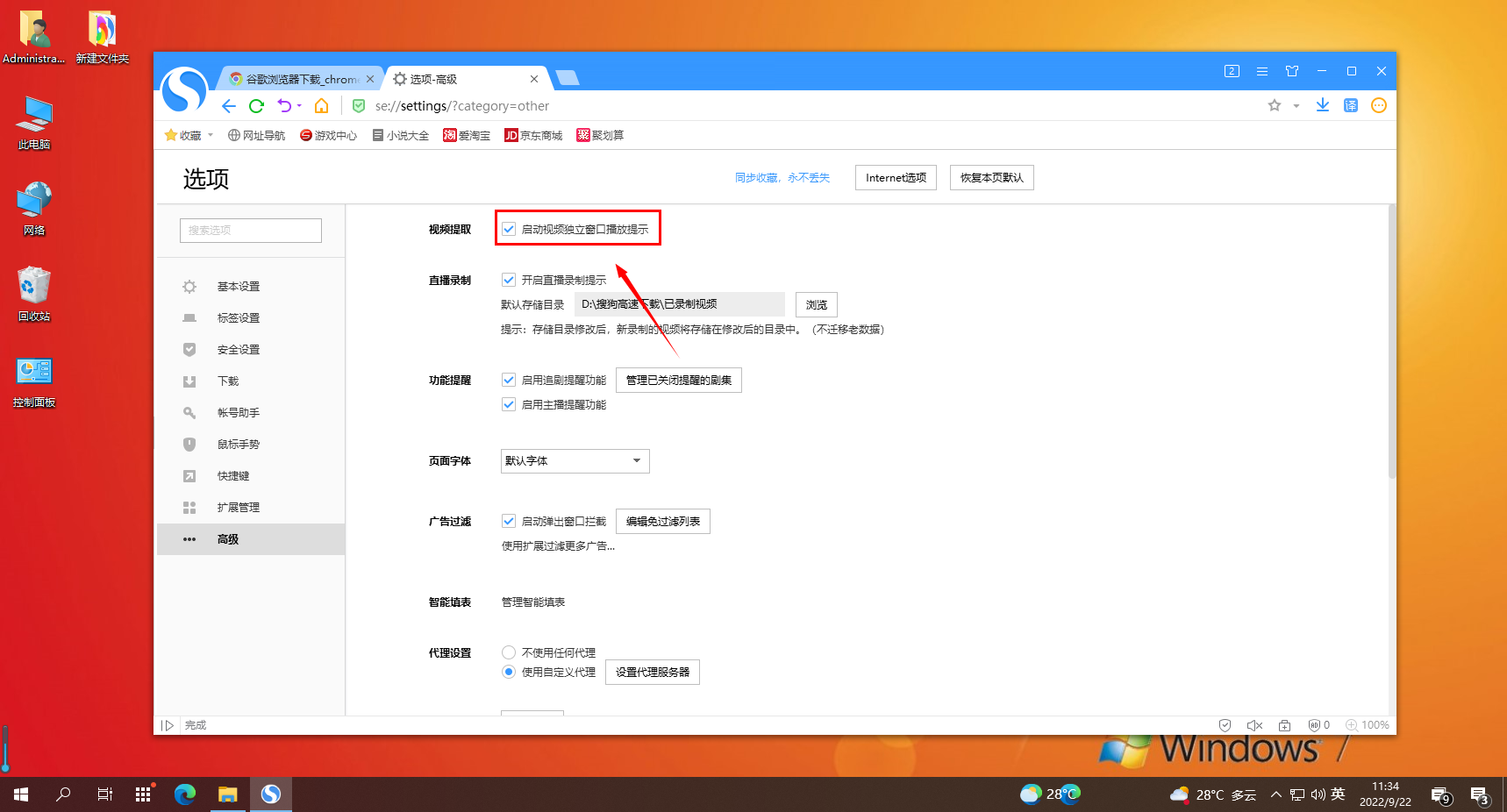Open the main menu hamburger icon
The height and width of the screenshot is (812, 1507).
click(x=1262, y=71)
